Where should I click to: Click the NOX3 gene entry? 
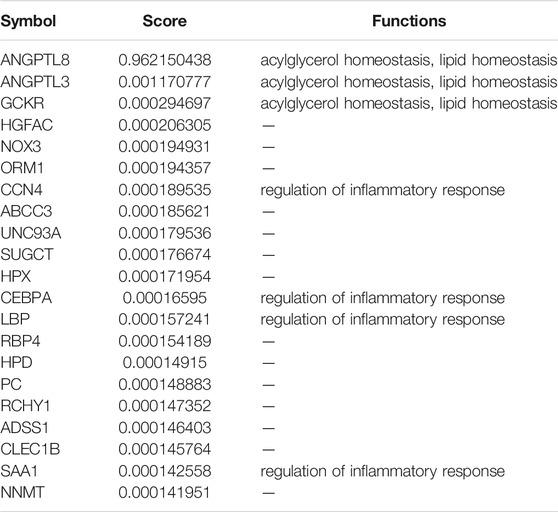point(21,146)
